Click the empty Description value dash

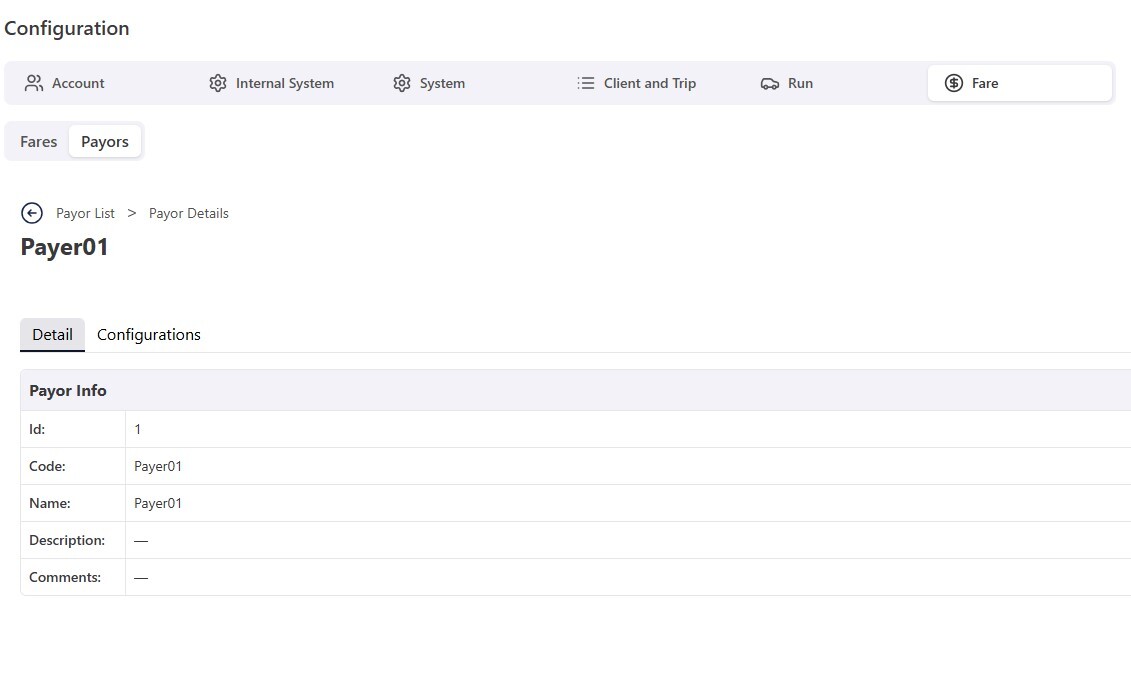click(141, 540)
